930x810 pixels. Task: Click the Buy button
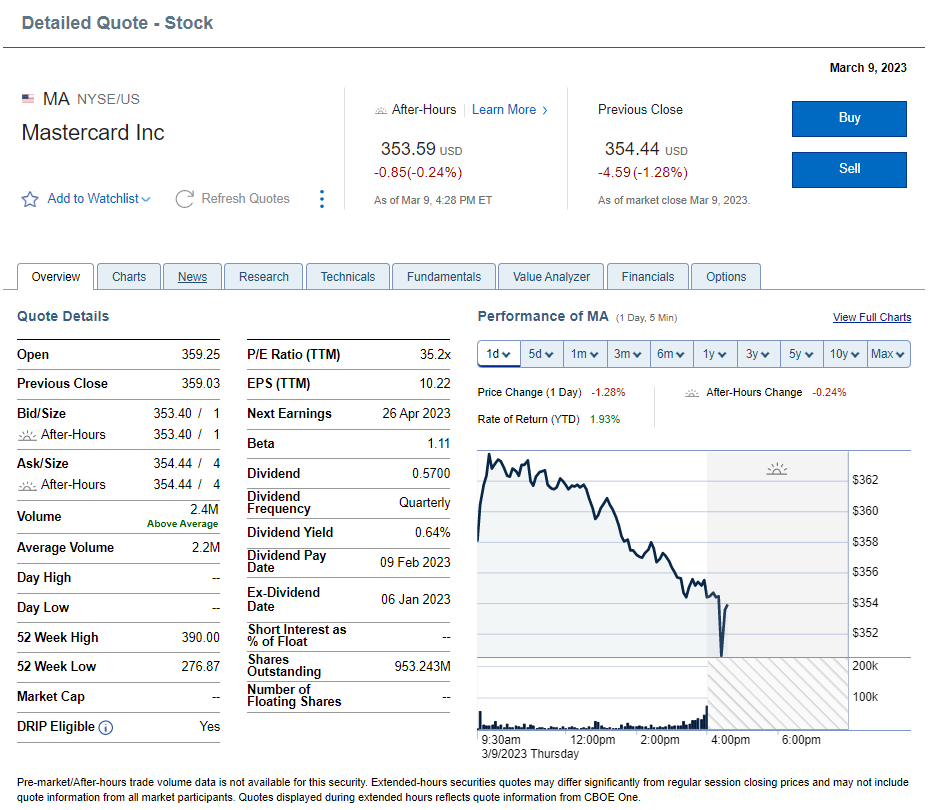pos(849,119)
